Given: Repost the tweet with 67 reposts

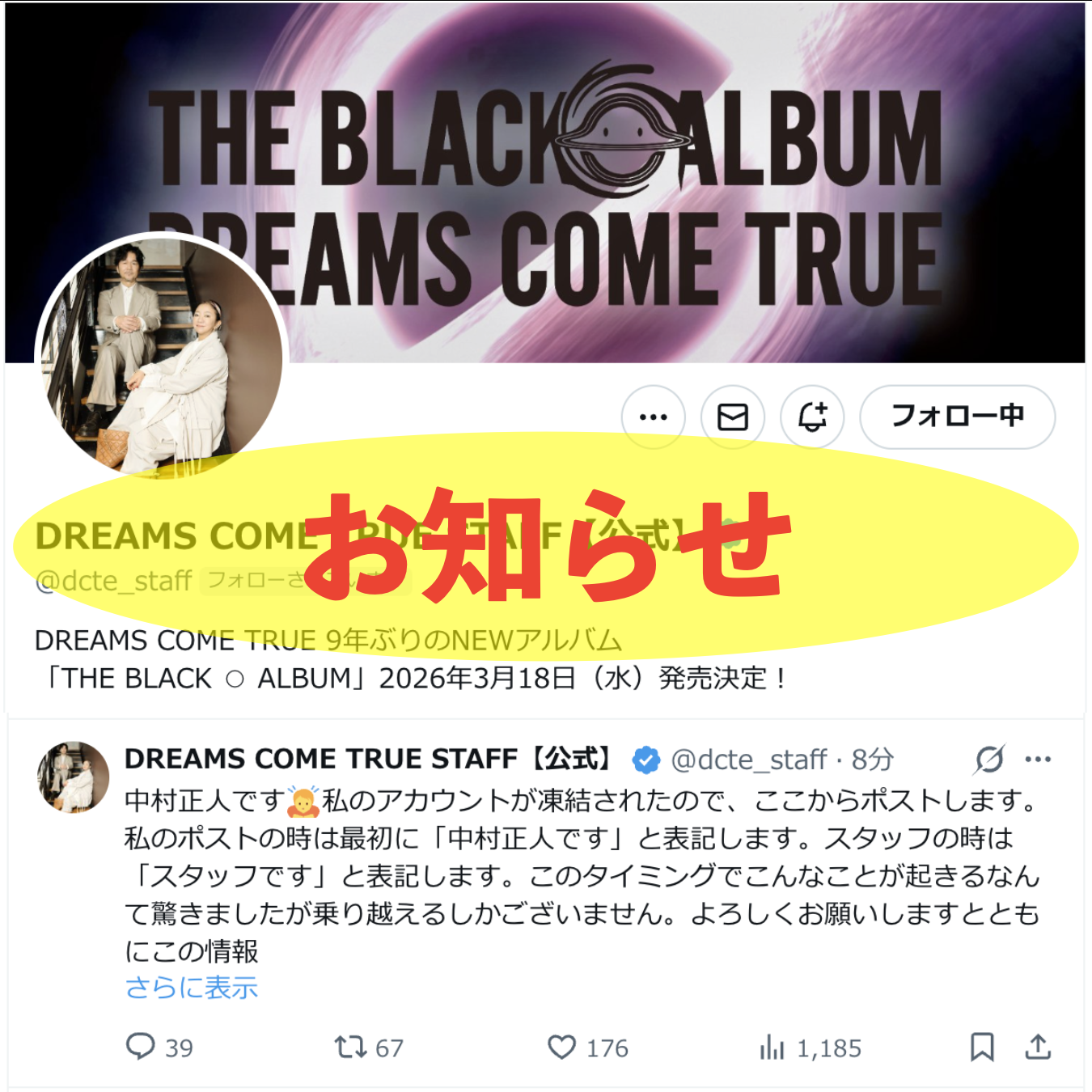Looking at the screenshot, I should [369, 1048].
